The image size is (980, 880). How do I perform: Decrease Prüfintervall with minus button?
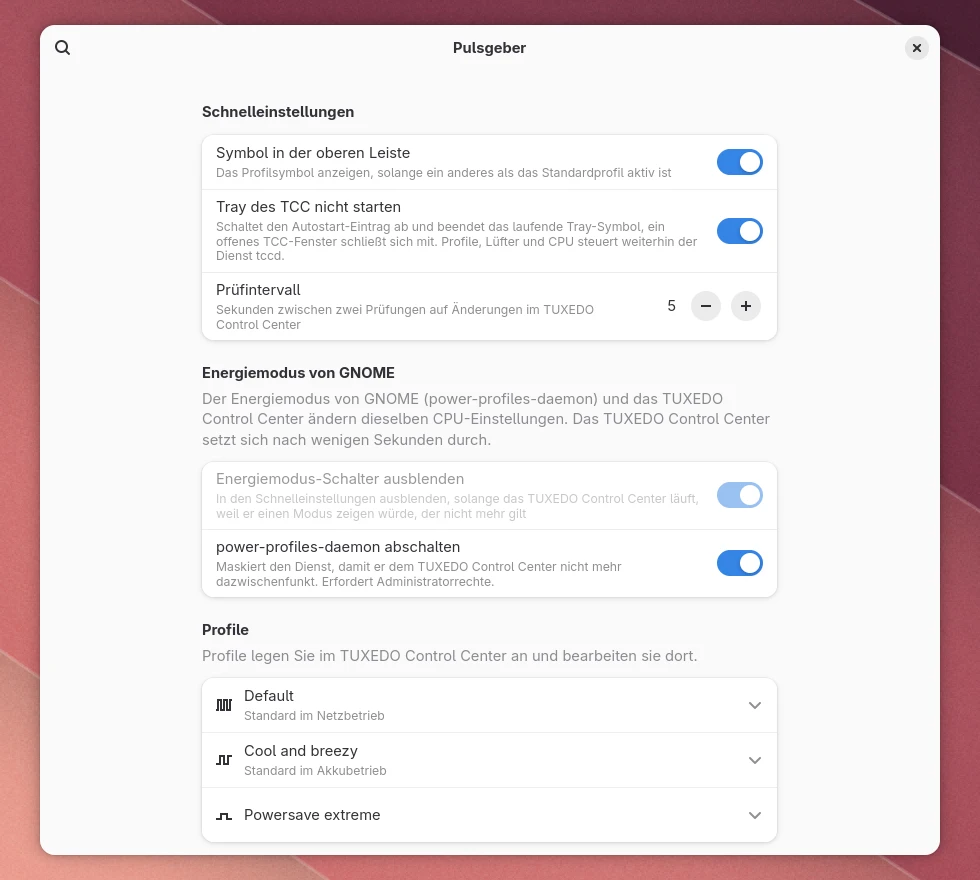click(x=706, y=306)
